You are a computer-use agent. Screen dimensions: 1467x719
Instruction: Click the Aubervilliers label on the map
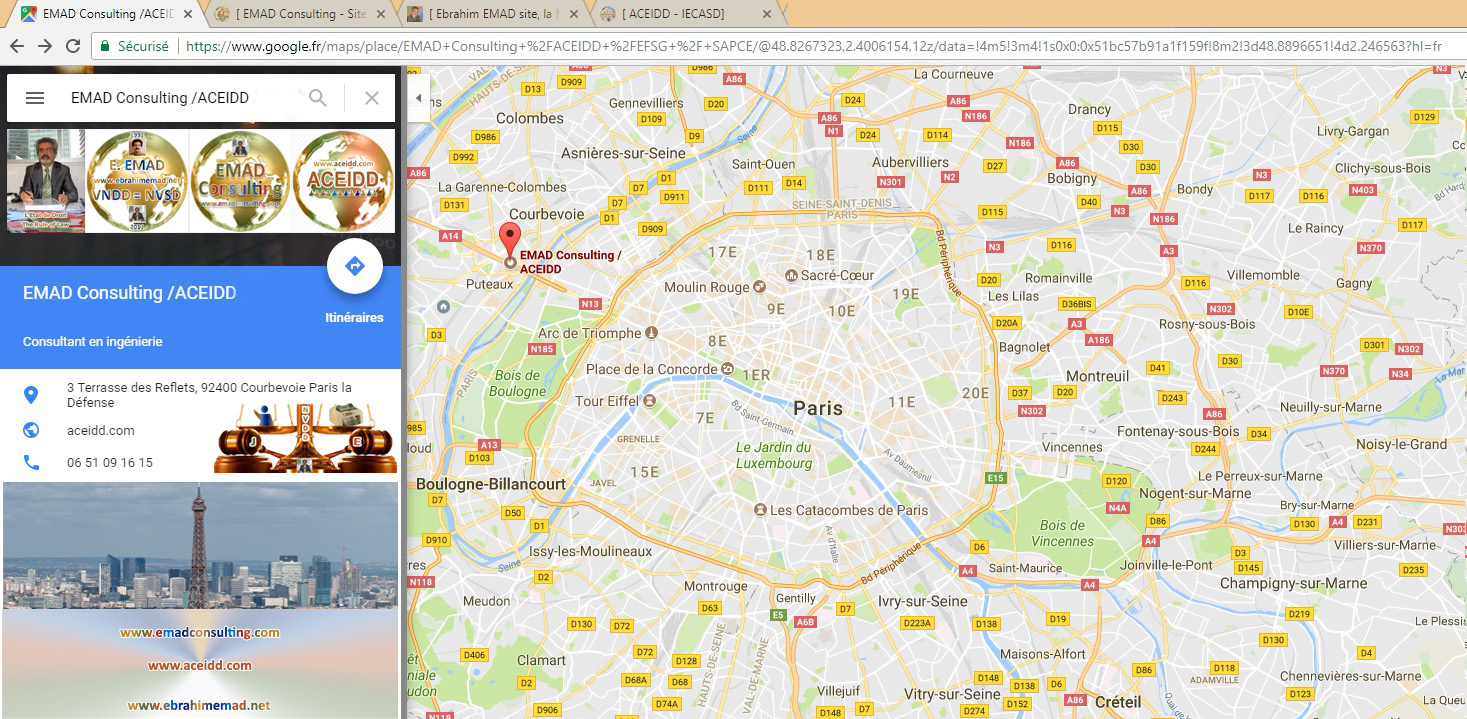(x=911, y=162)
